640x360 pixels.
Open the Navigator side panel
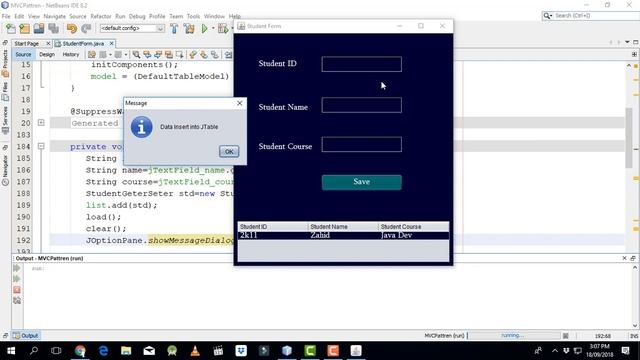pos(5,170)
